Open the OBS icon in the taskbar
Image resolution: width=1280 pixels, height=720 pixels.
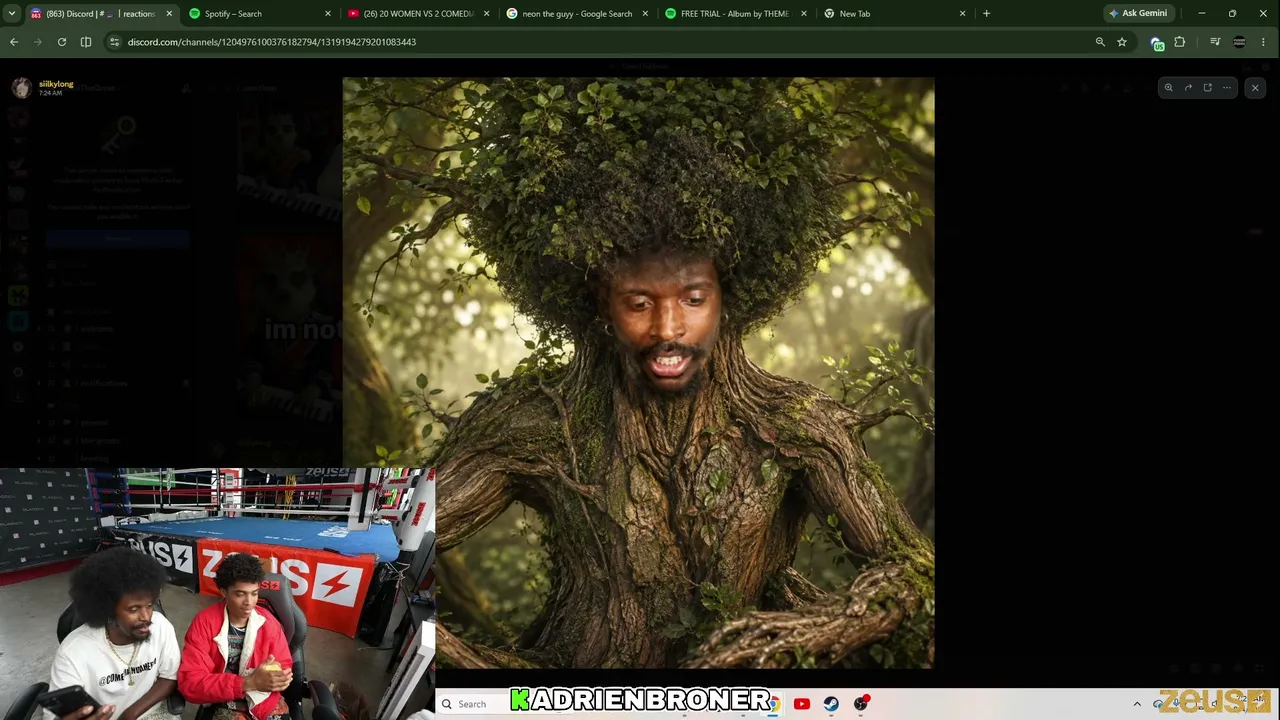(861, 704)
